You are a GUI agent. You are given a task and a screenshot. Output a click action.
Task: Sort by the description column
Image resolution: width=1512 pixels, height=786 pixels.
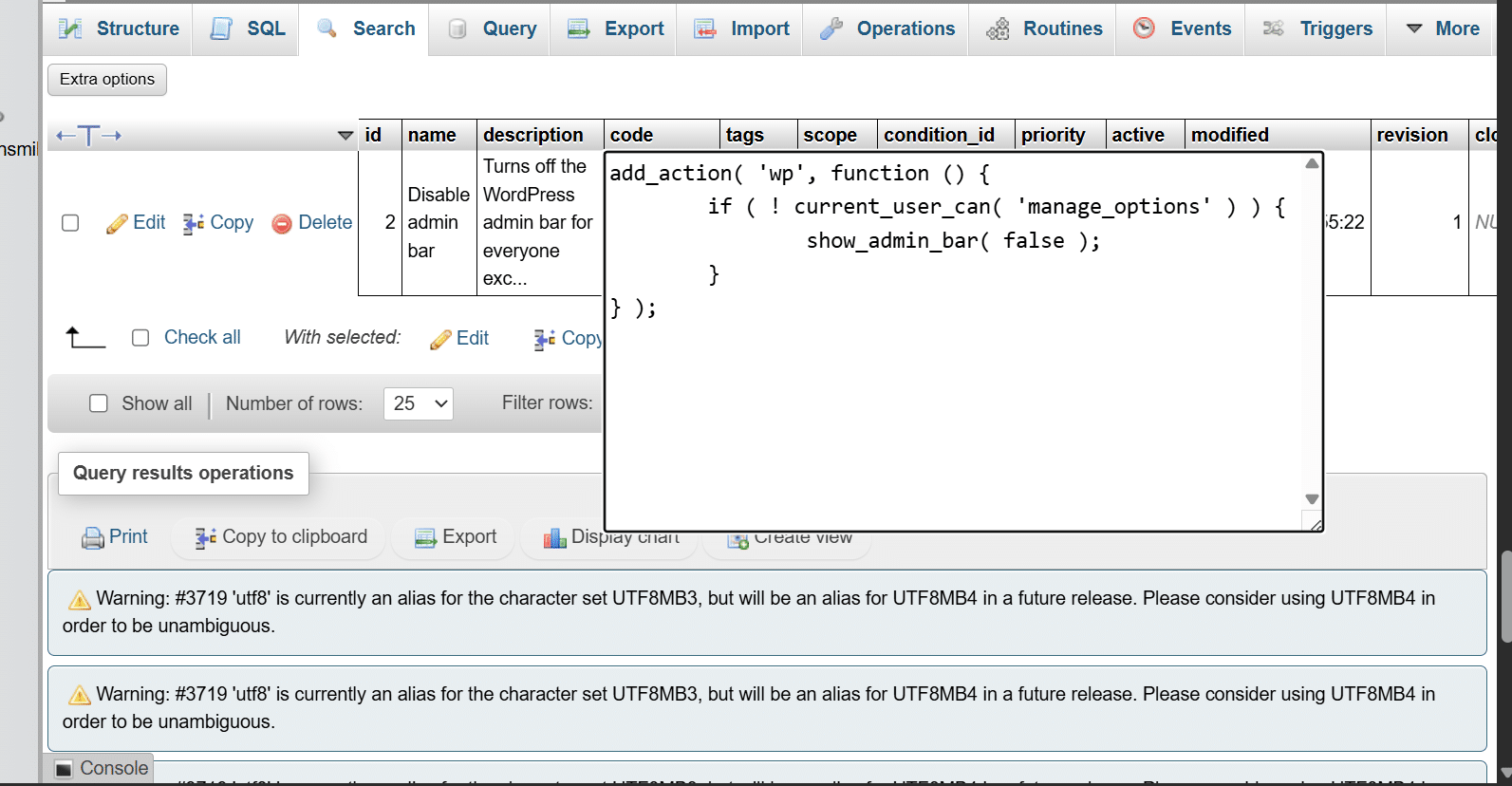tap(532, 135)
